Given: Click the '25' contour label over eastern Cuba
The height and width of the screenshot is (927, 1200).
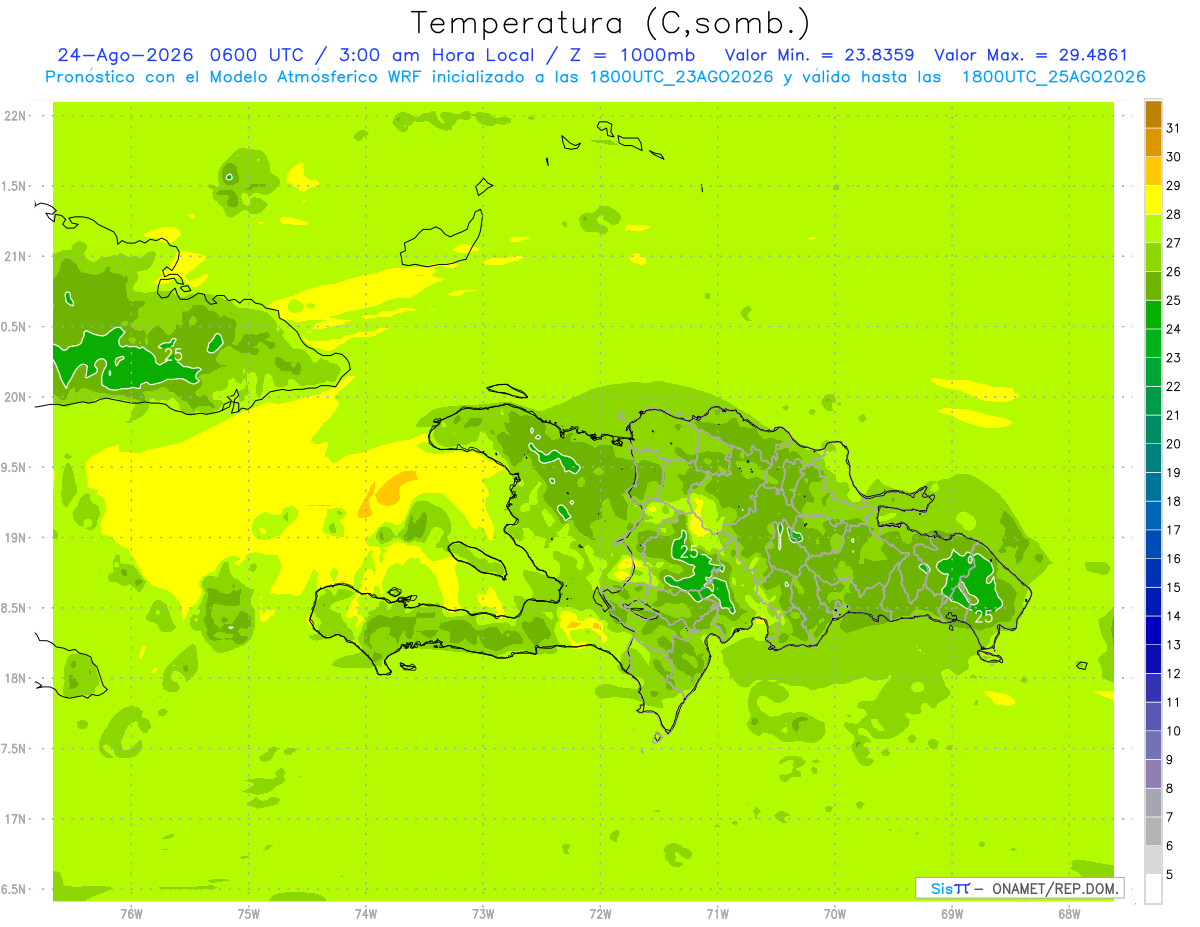Looking at the screenshot, I should [x=173, y=355].
